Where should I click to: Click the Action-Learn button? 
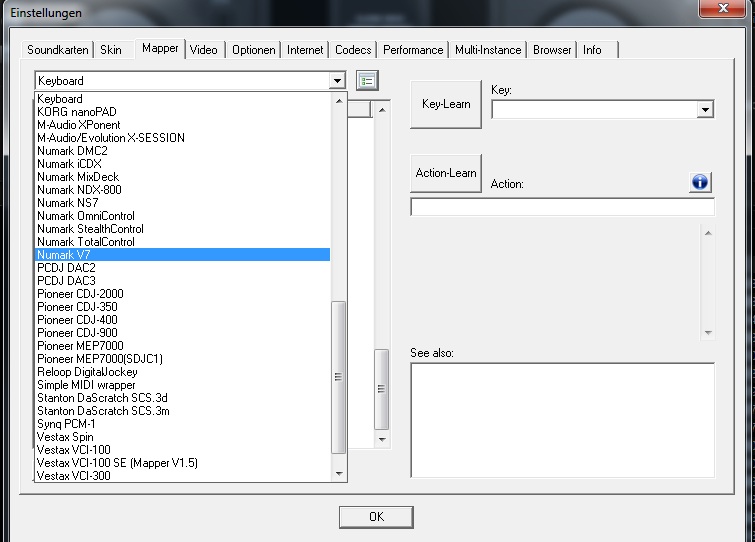click(x=446, y=173)
